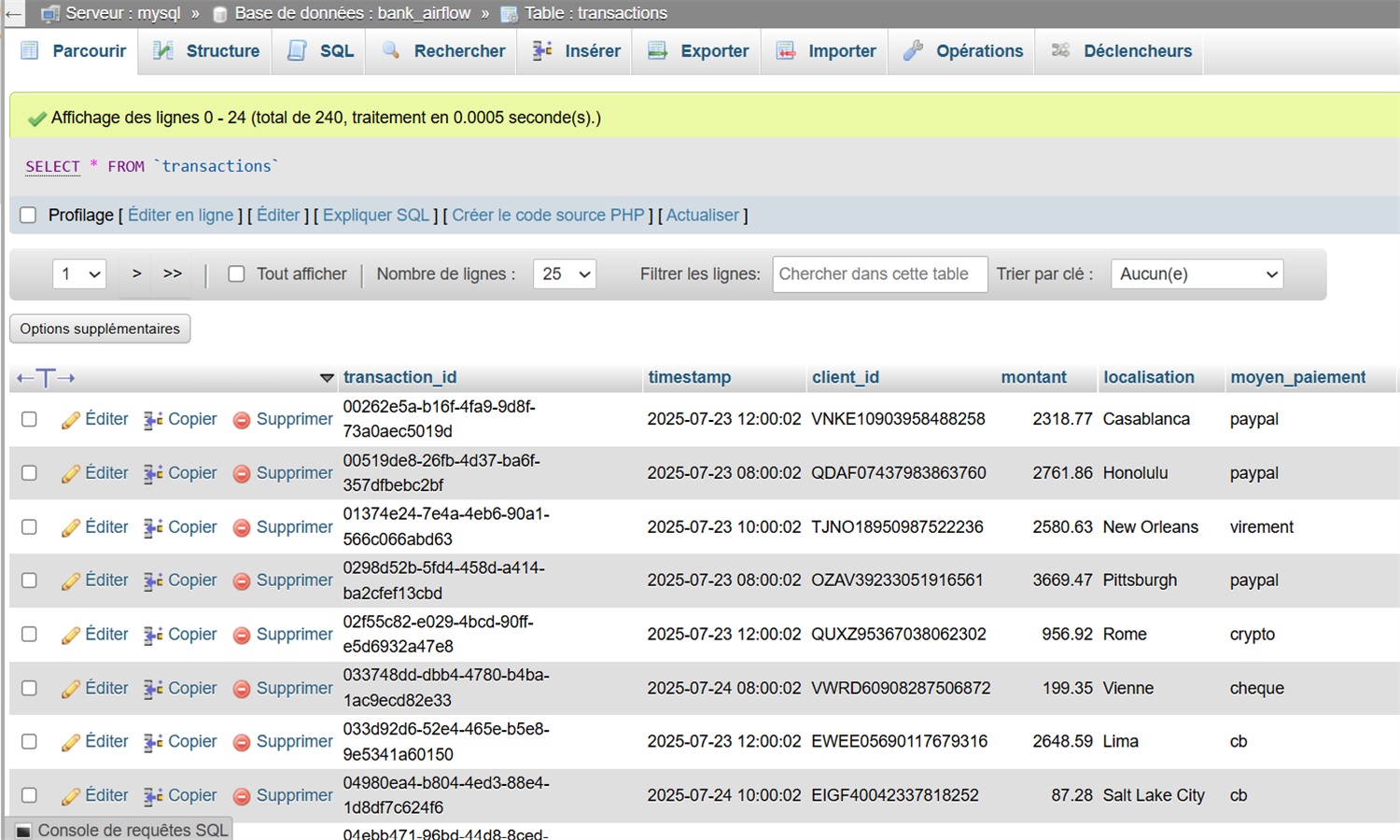Open the page number dropdown
The width and height of the screenshot is (1400, 840).
[x=79, y=274]
